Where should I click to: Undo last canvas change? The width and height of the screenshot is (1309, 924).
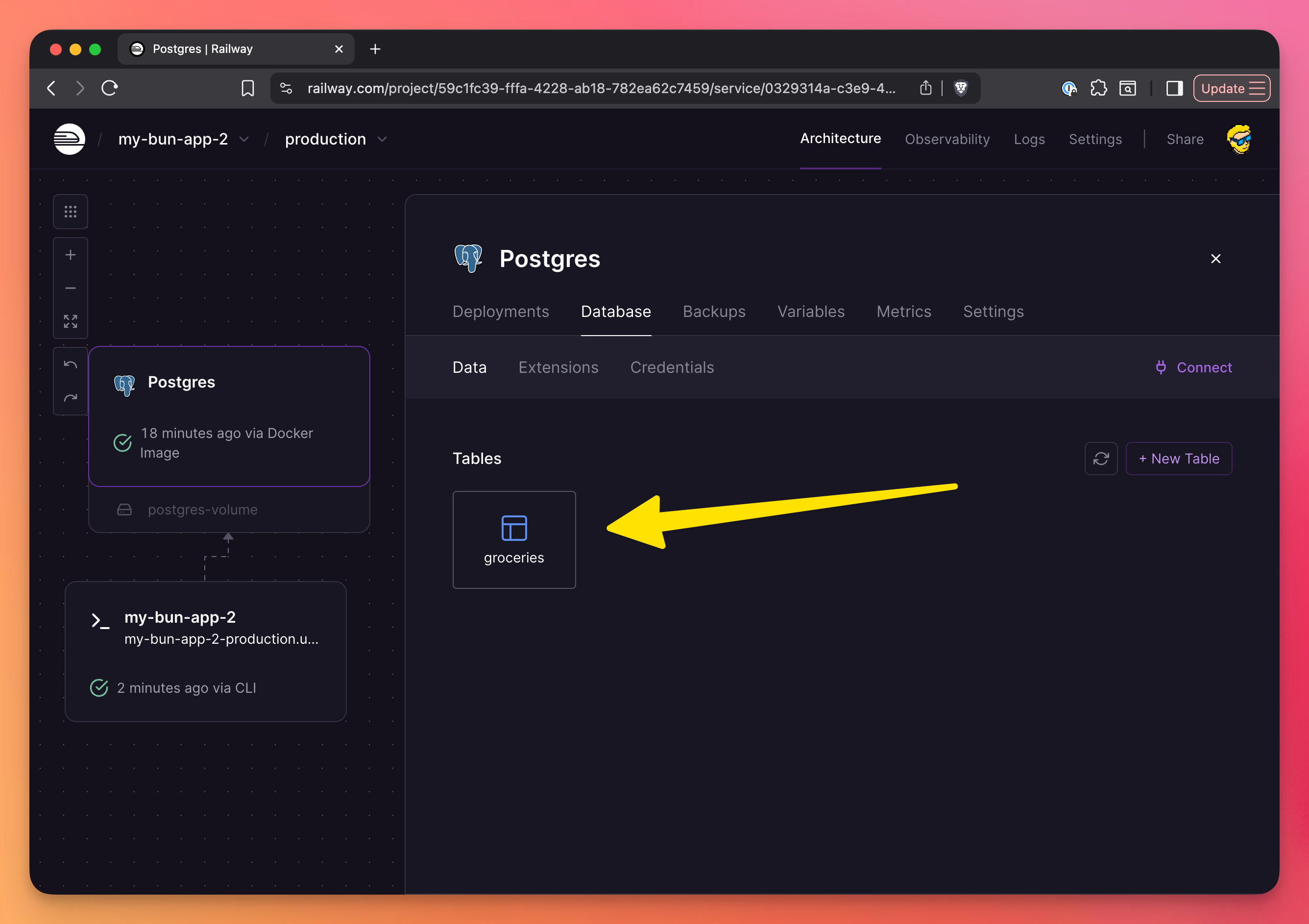(x=70, y=365)
